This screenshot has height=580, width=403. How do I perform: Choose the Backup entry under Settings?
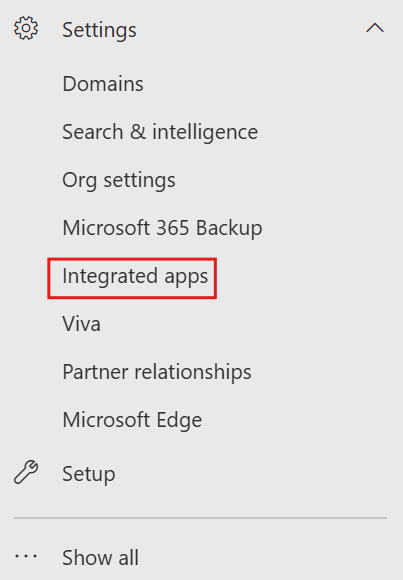click(162, 228)
